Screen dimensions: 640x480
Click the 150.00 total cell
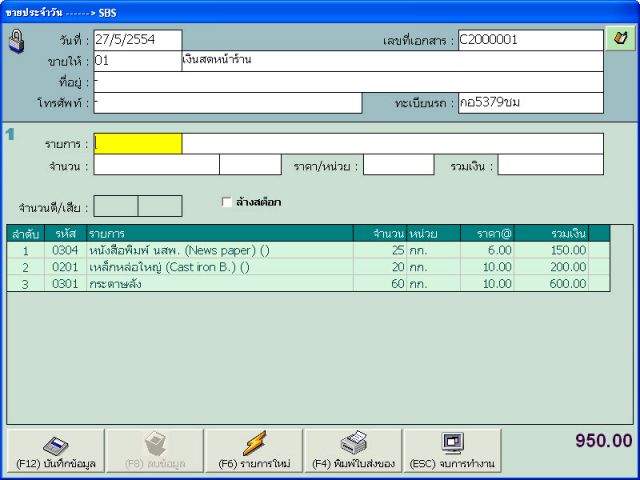click(x=551, y=250)
